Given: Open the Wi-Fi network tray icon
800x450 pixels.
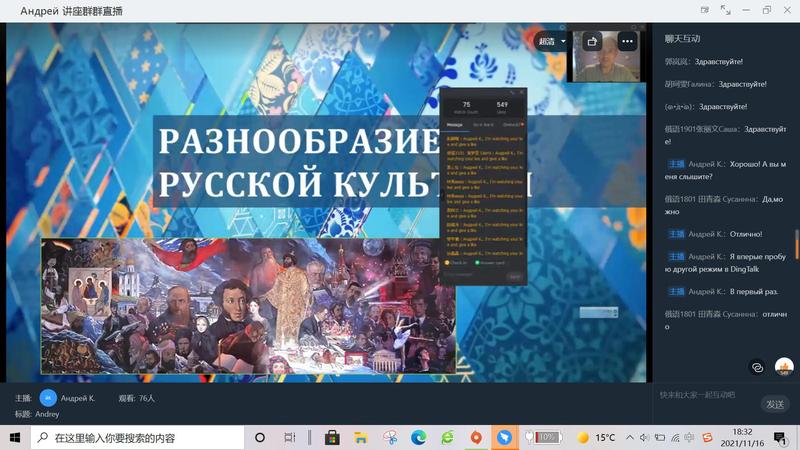Looking at the screenshot, I should [x=675, y=438].
